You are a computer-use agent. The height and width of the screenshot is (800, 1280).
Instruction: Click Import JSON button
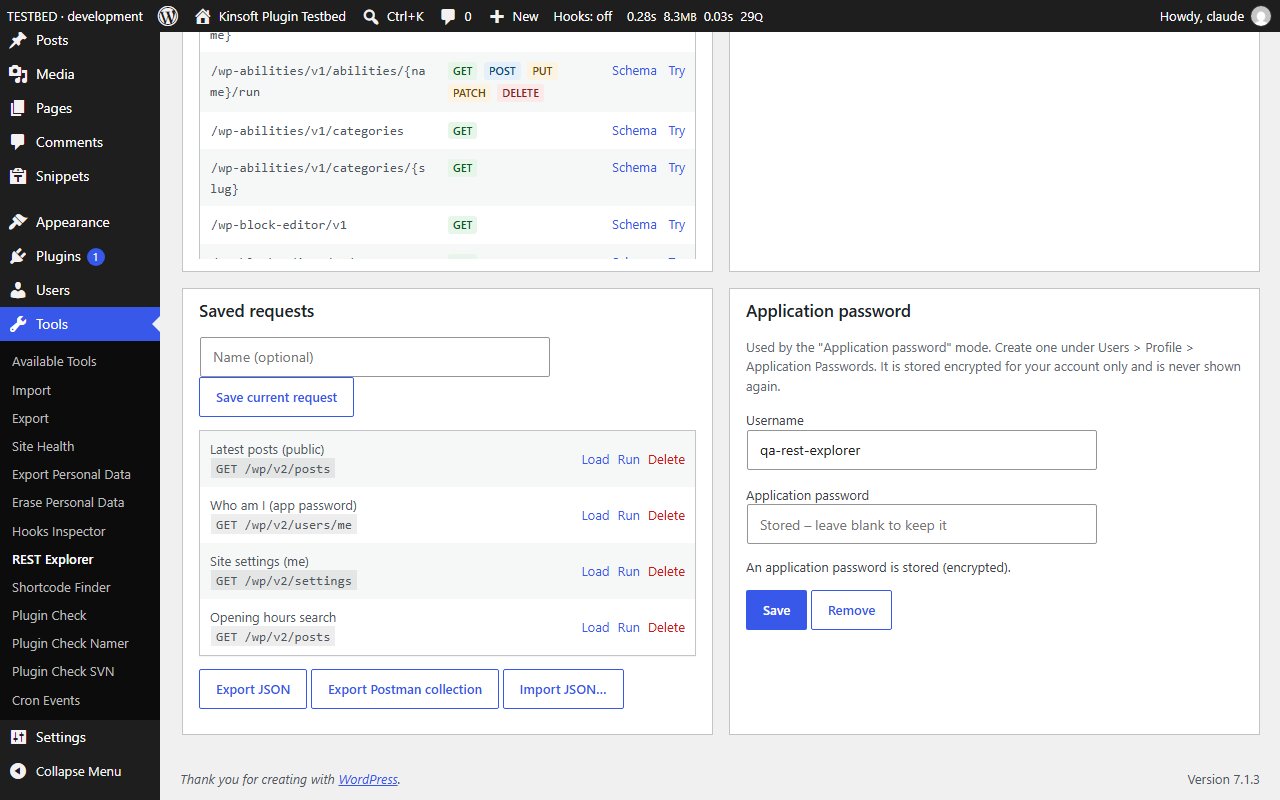563,689
